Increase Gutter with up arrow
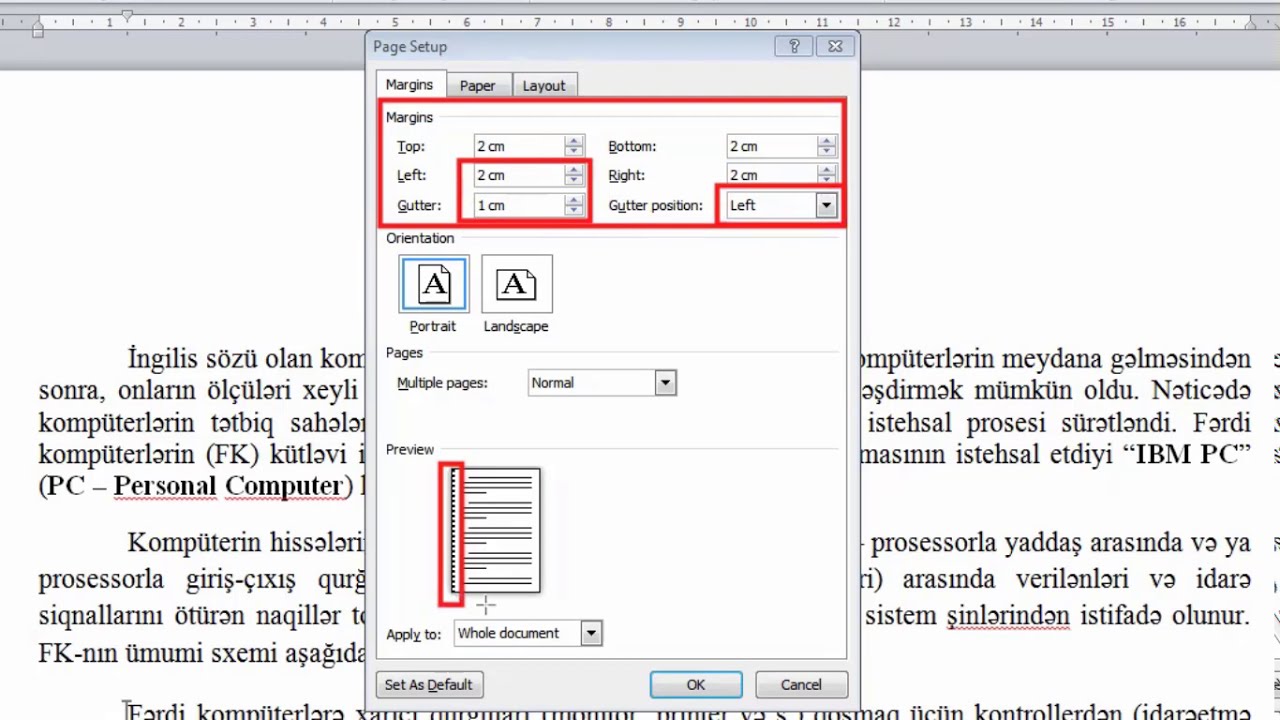Viewport: 1280px width, 720px height. coord(574,200)
